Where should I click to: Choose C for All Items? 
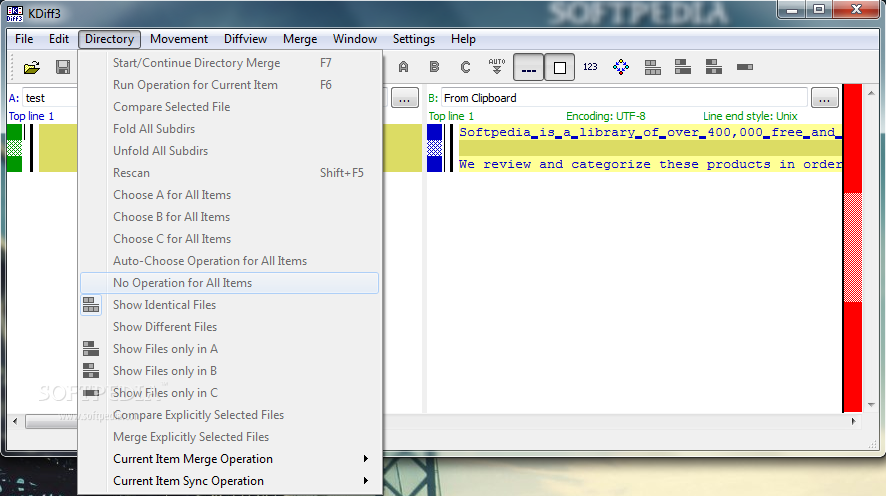click(229, 239)
